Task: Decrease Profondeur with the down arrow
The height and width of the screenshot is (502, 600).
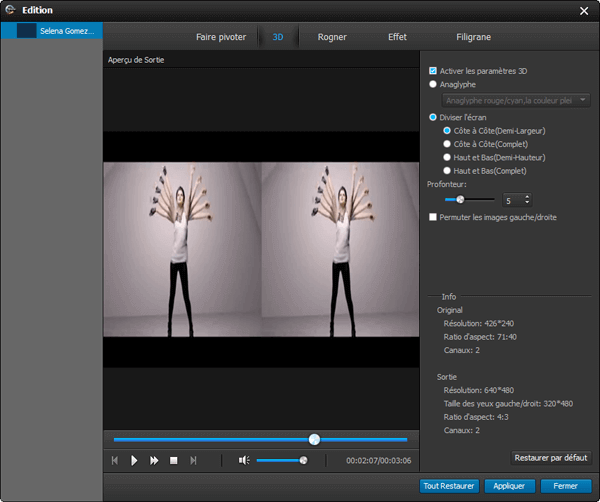Action: [527, 204]
